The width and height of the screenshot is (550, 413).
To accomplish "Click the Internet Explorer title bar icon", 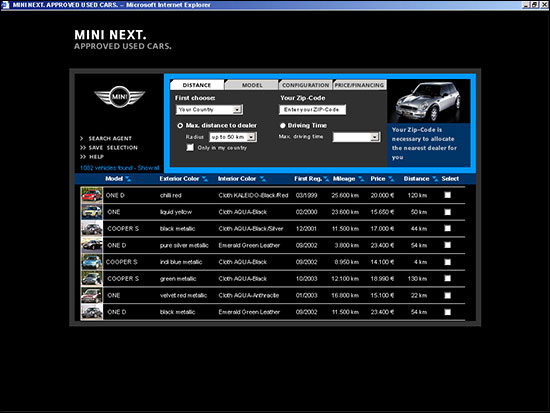I will point(5,5).
